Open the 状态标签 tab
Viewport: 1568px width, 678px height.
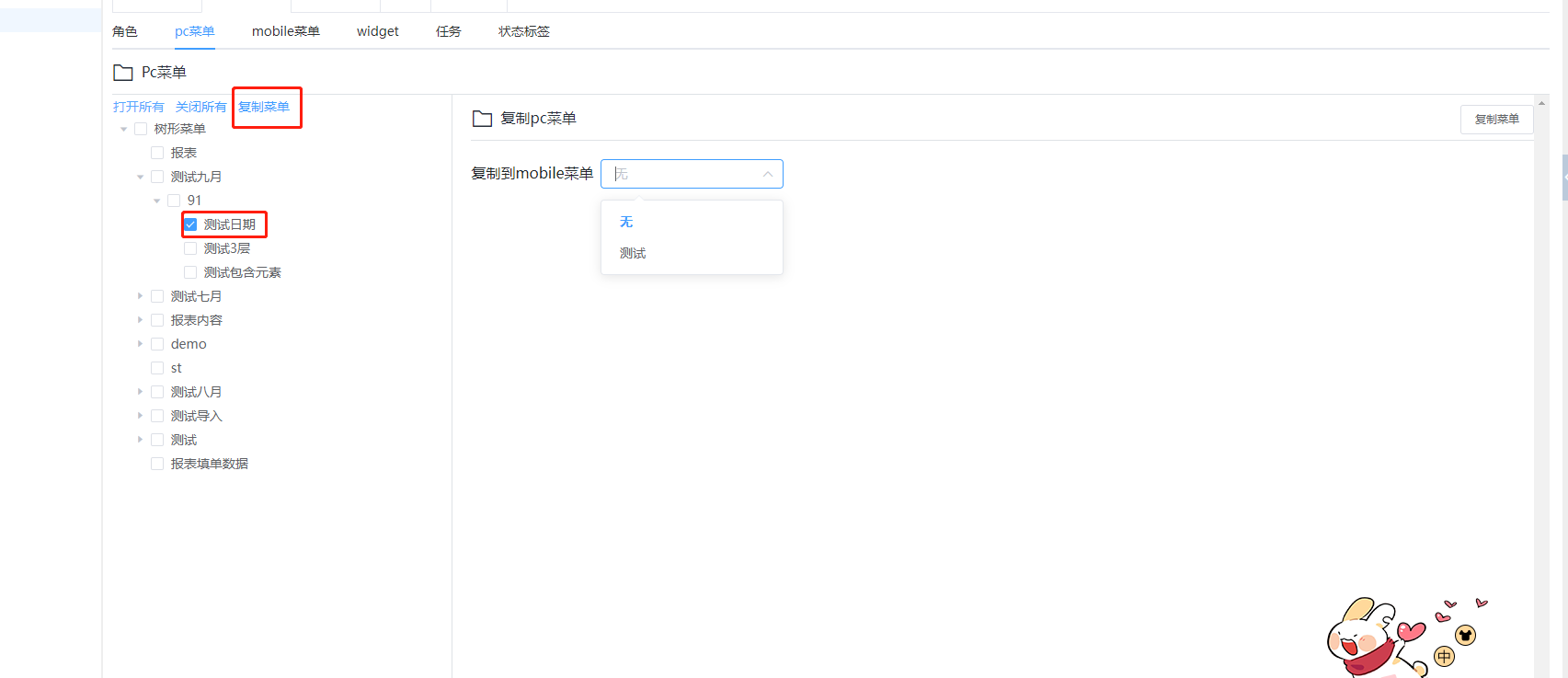tap(524, 31)
